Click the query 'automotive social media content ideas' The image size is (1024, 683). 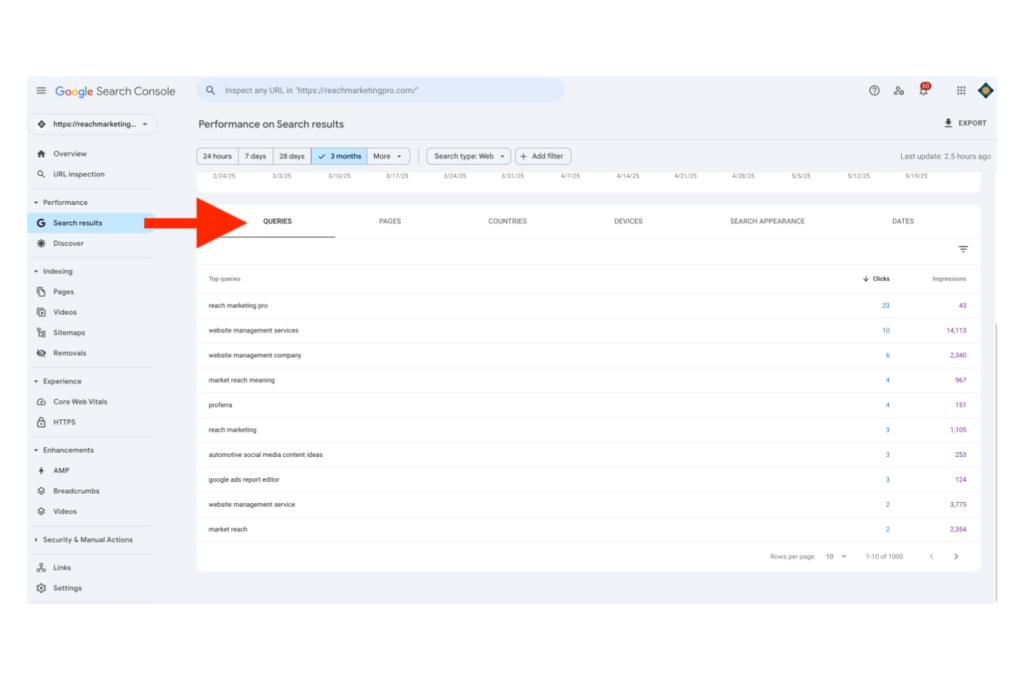coord(265,454)
